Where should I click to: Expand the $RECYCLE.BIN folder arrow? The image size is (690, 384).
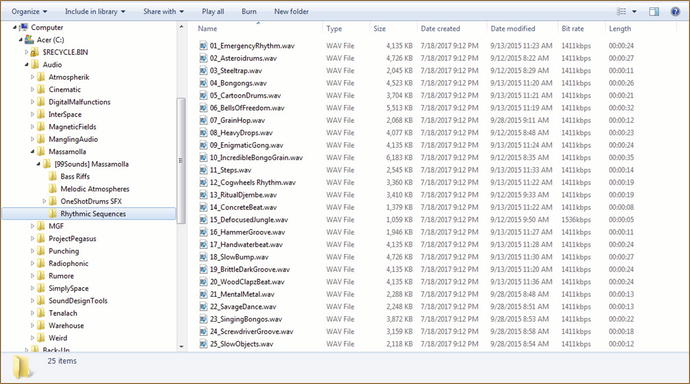pyautogui.click(x=26, y=52)
